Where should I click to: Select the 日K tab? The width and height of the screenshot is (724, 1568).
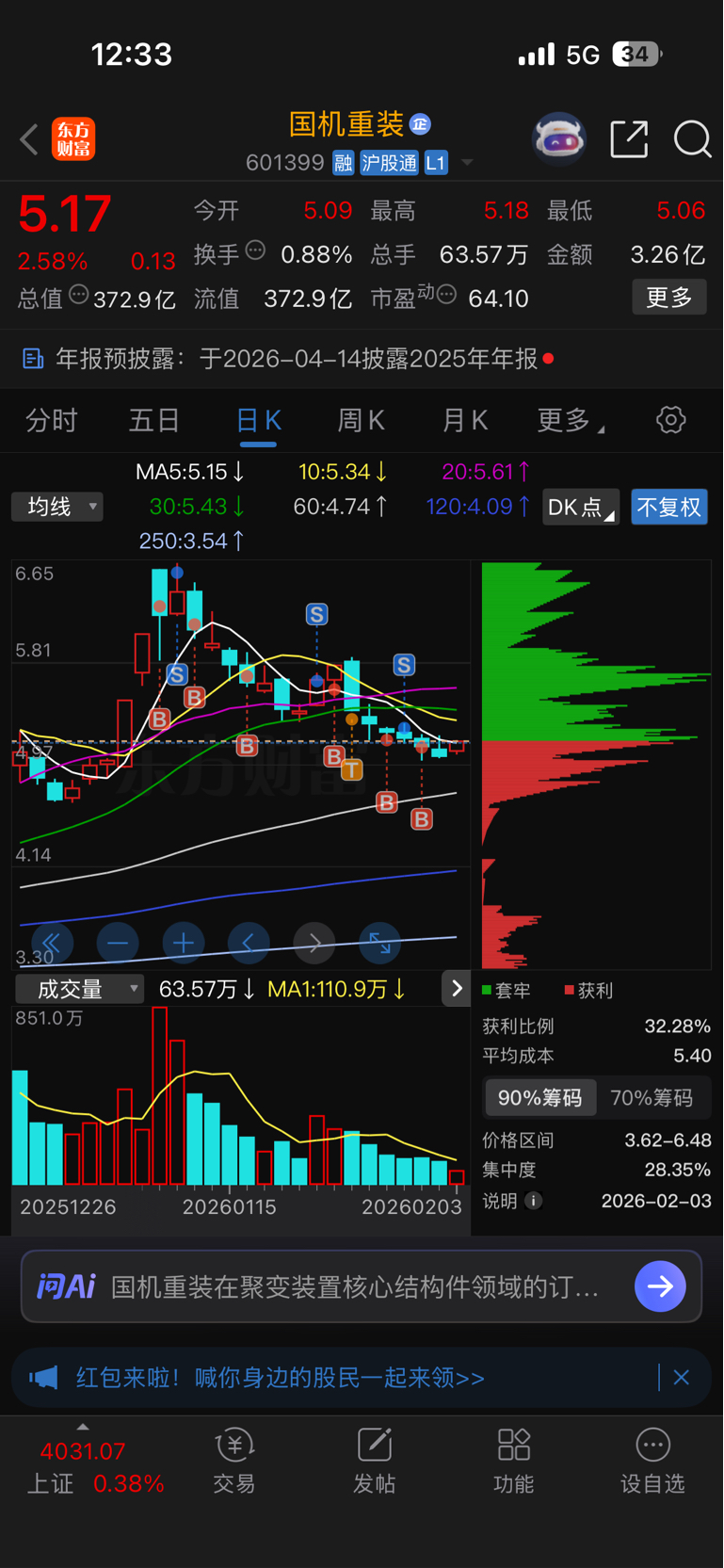coord(258,420)
